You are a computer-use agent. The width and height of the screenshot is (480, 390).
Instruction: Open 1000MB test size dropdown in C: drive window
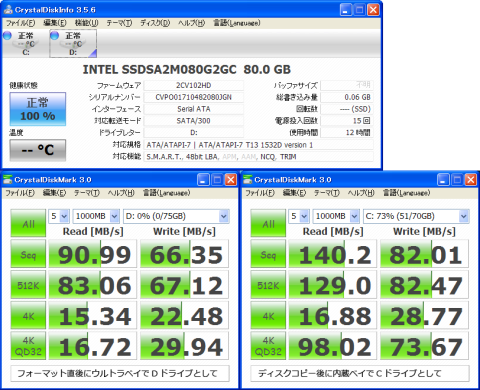(x=336, y=216)
